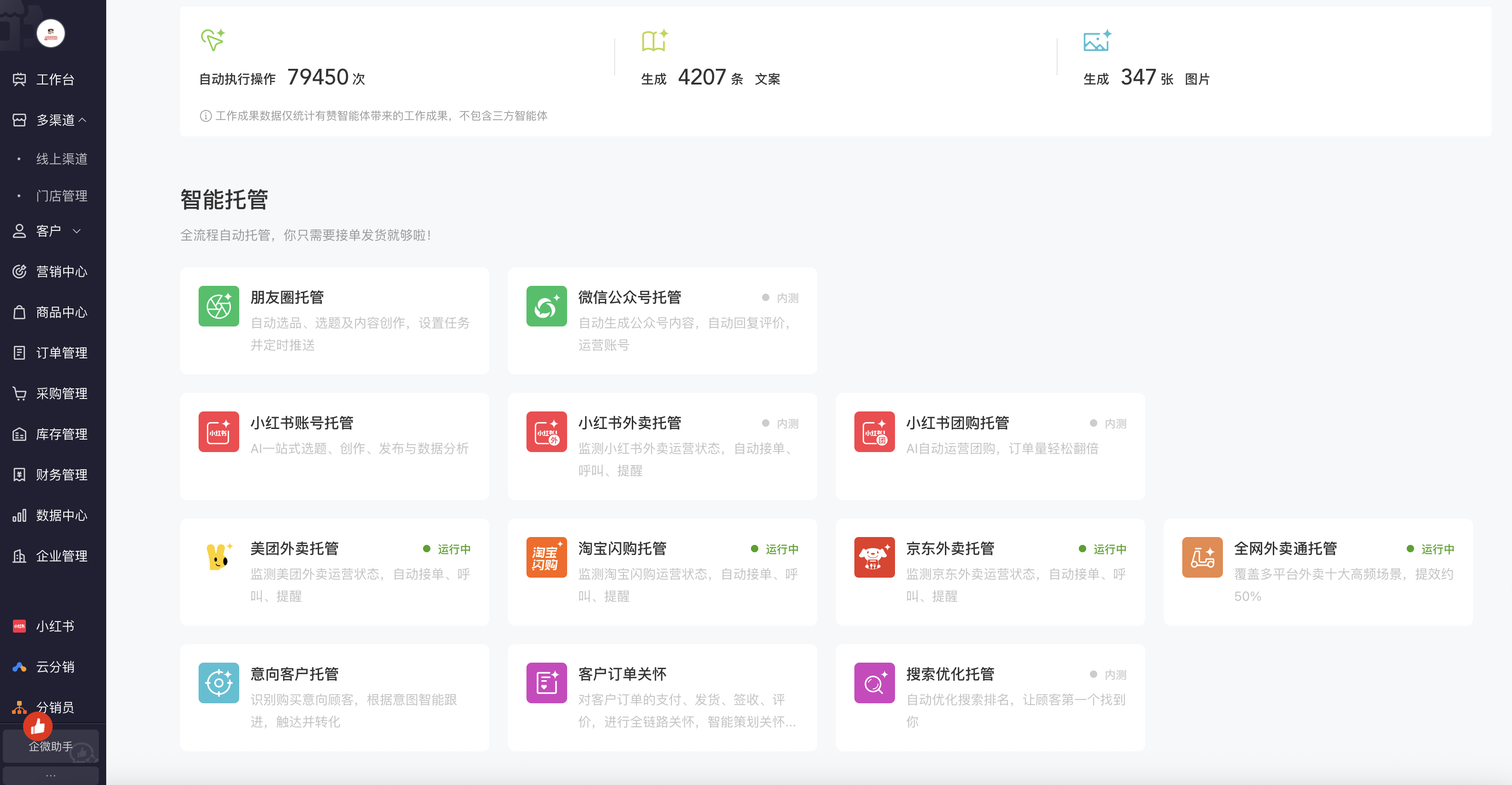
Task: Click the 小红书外卖托管 card title
Action: point(629,423)
